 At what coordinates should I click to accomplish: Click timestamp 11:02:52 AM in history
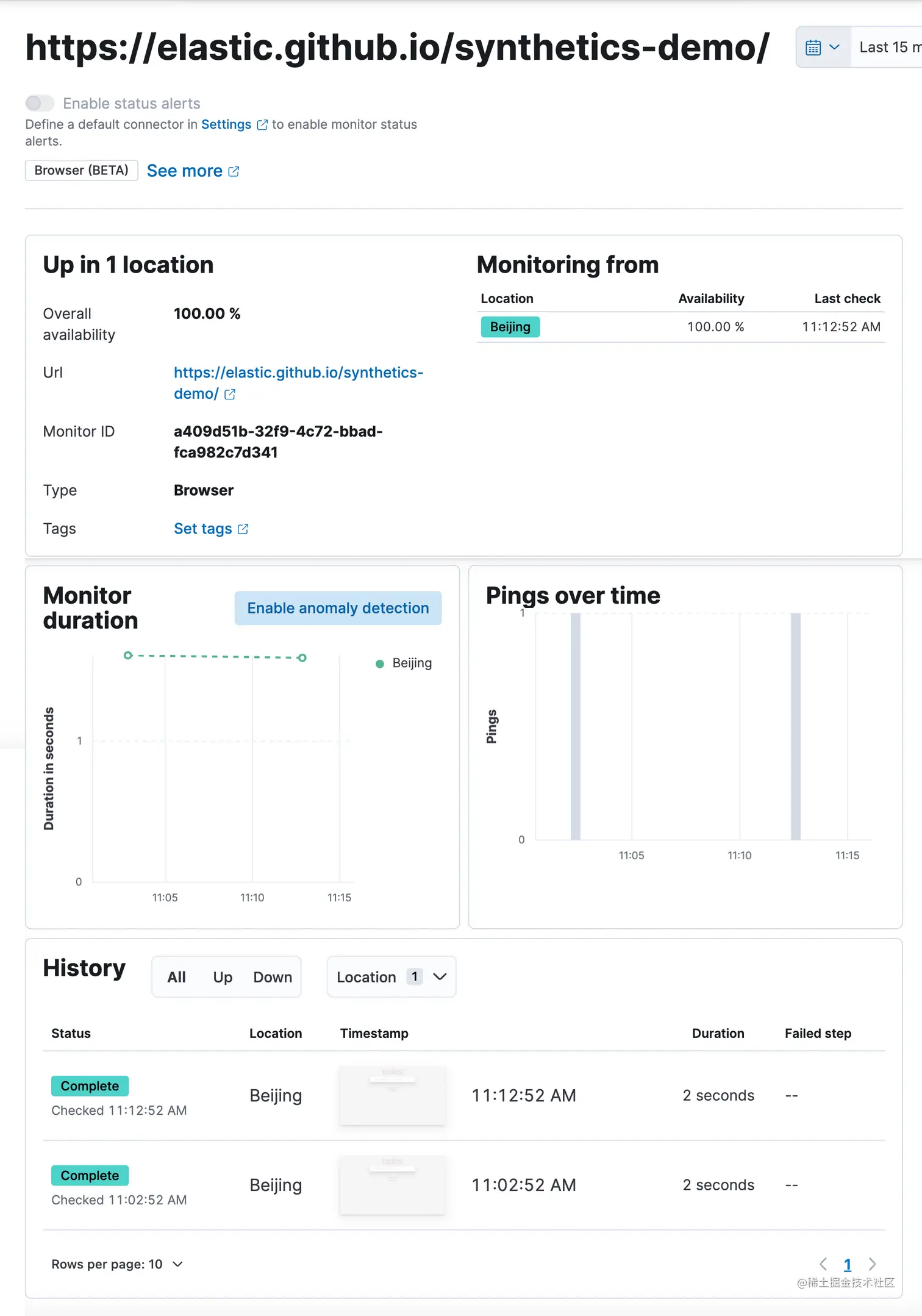click(524, 1185)
